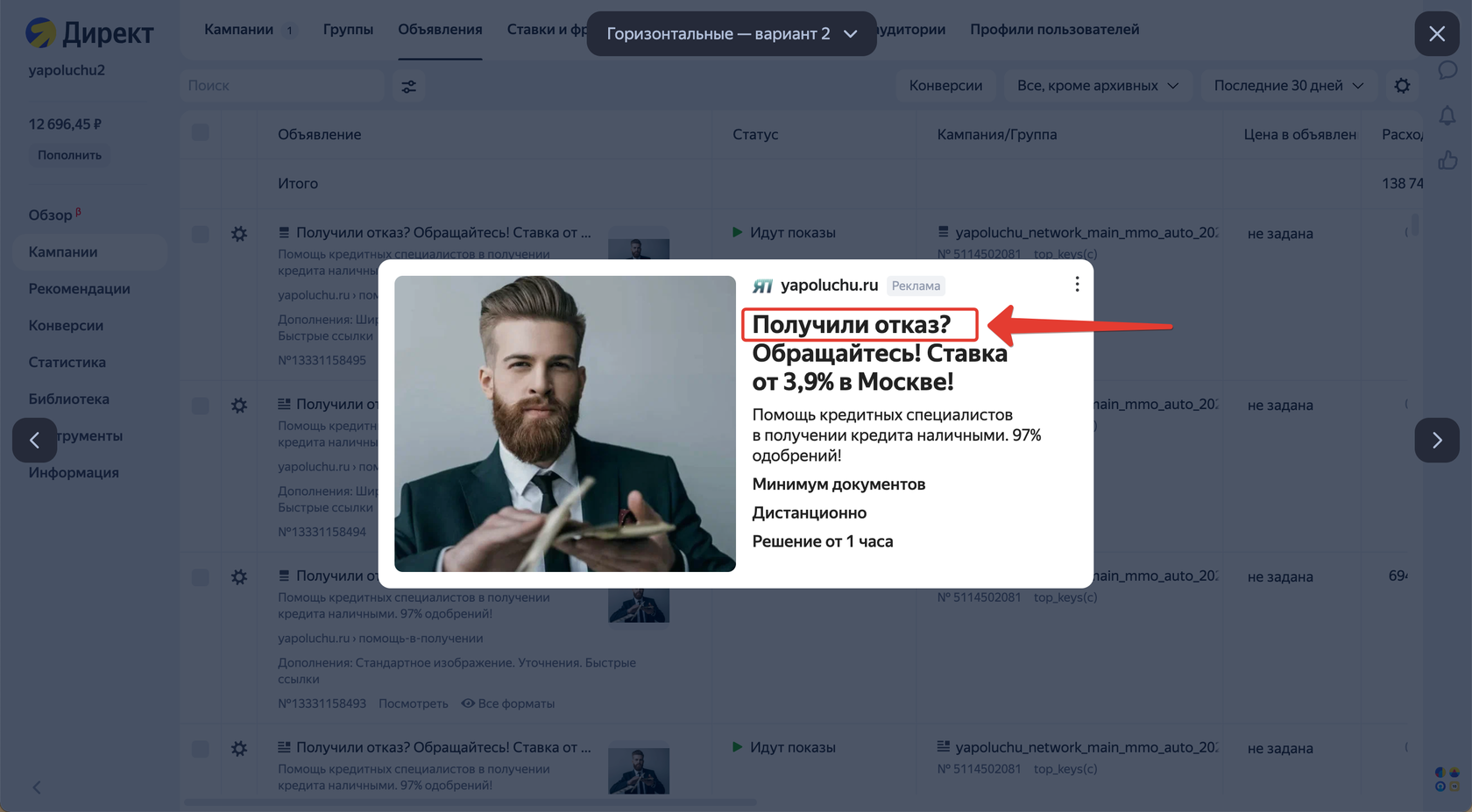Open the search filter settings icon
1472x812 pixels.
point(408,86)
